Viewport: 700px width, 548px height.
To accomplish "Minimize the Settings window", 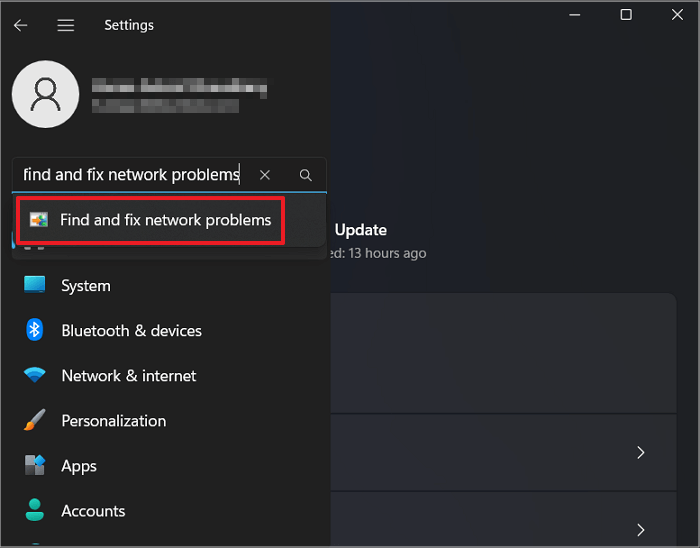I will point(576,15).
